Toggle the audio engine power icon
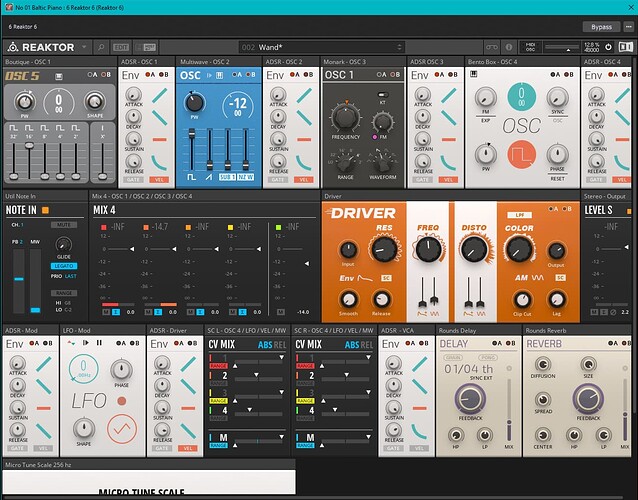Image resolution: width=638 pixels, height=500 pixels. click(x=608, y=47)
